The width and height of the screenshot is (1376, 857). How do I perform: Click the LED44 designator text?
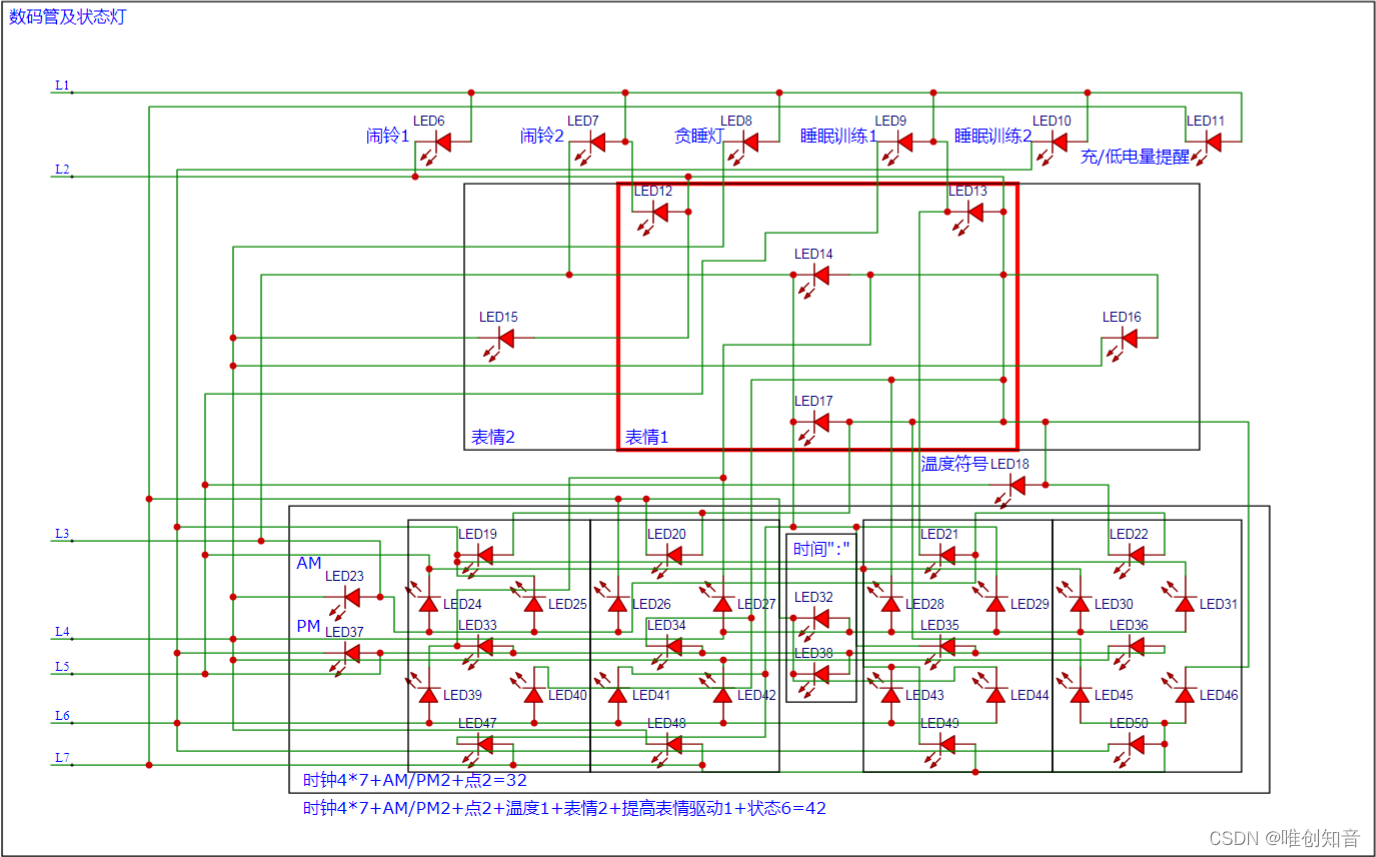pos(1029,695)
